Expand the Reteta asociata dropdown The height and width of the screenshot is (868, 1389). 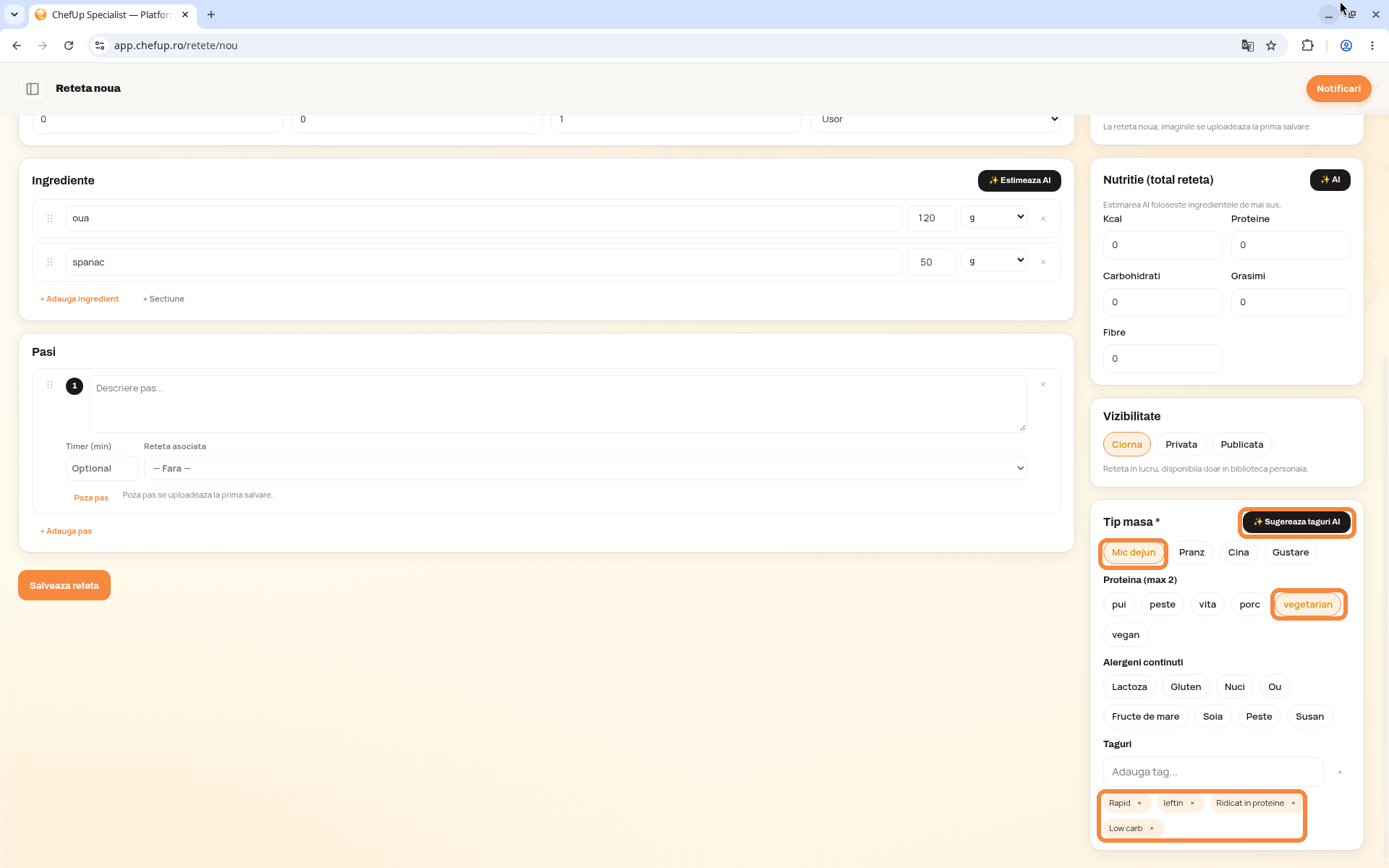pos(585,469)
